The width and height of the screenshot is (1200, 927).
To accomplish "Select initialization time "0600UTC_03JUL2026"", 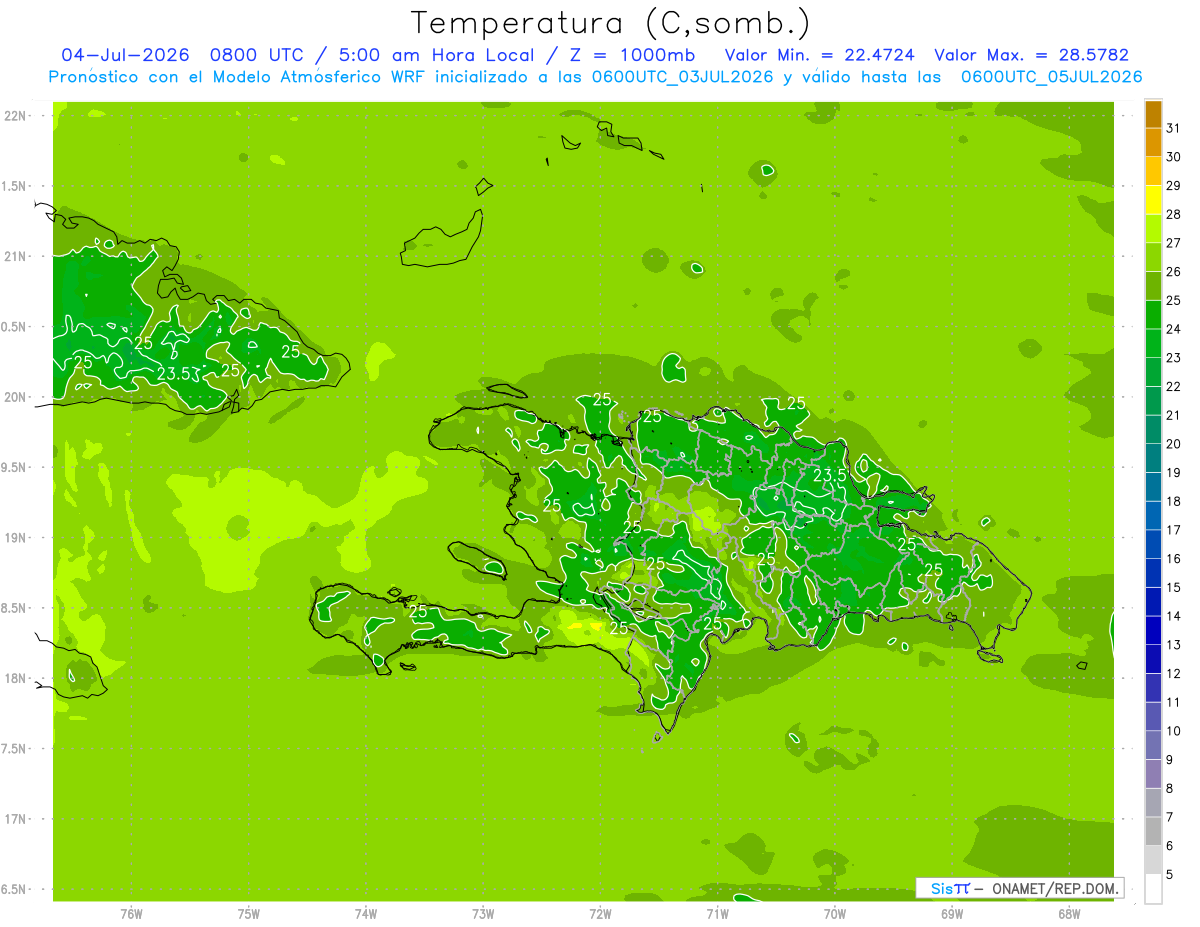I will point(682,77).
